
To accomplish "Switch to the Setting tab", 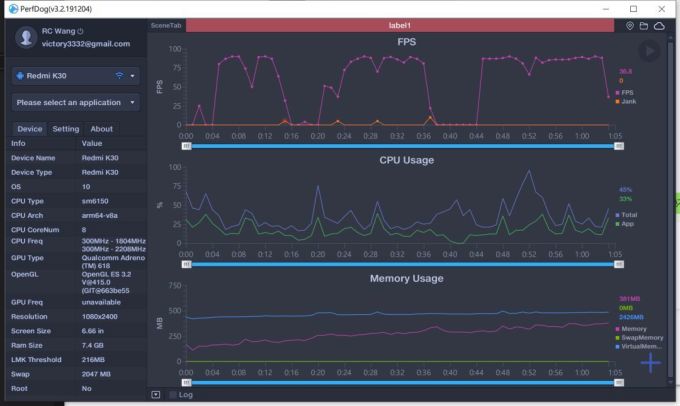I will click(66, 129).
